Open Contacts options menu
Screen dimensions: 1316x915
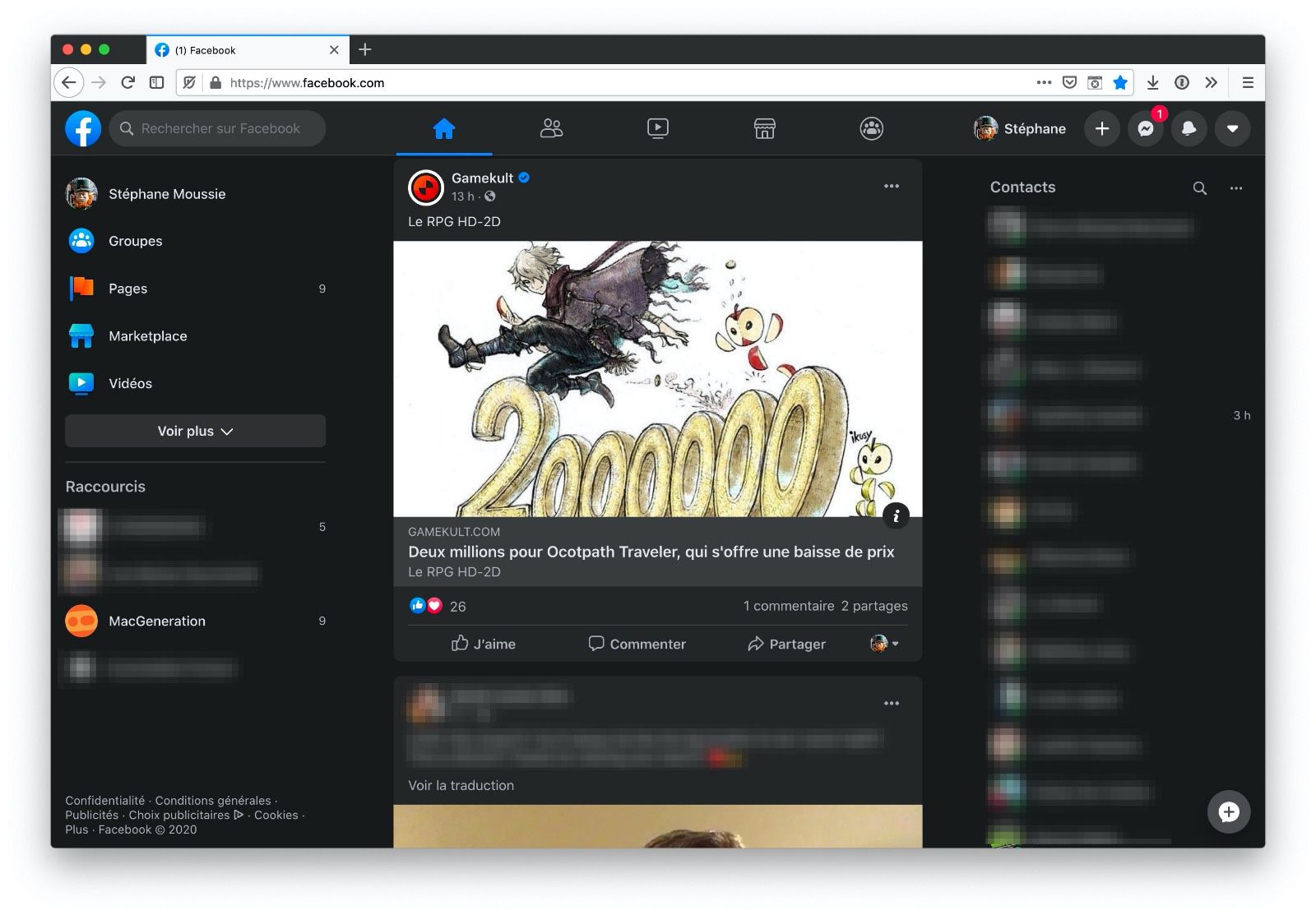click(x=1236, y=188)
